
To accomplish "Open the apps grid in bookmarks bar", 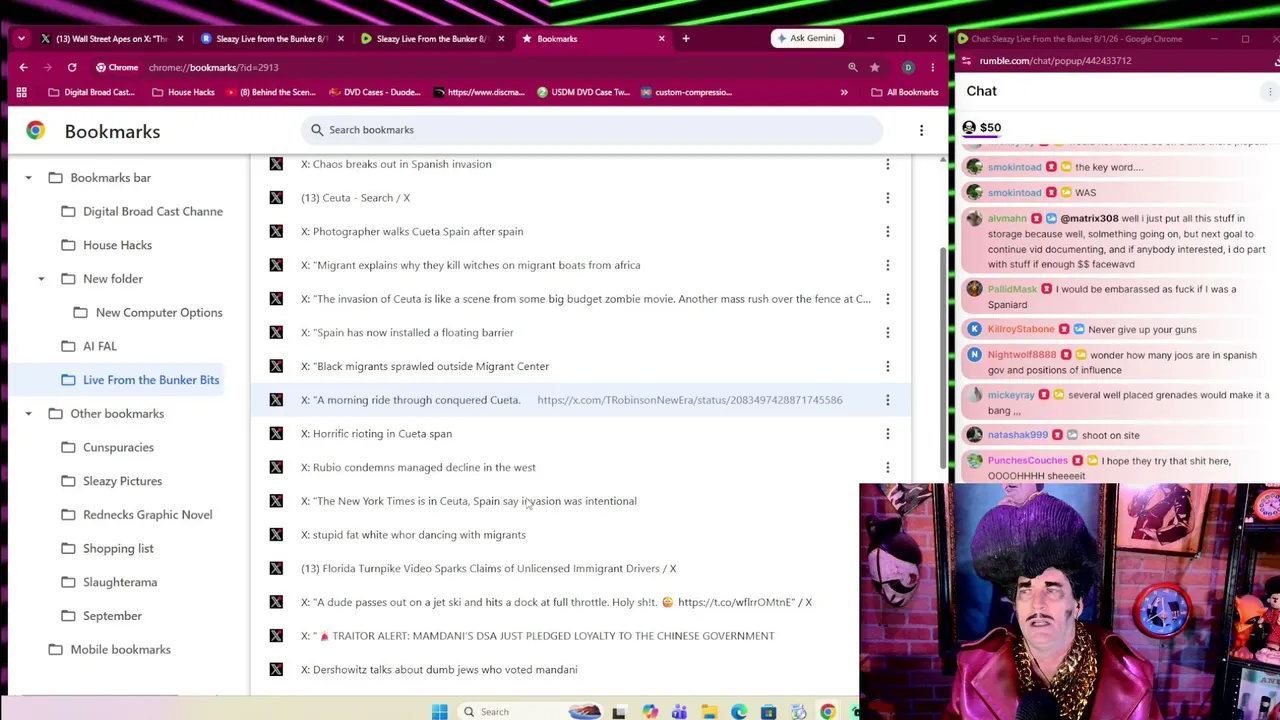I will coord(21,92).
